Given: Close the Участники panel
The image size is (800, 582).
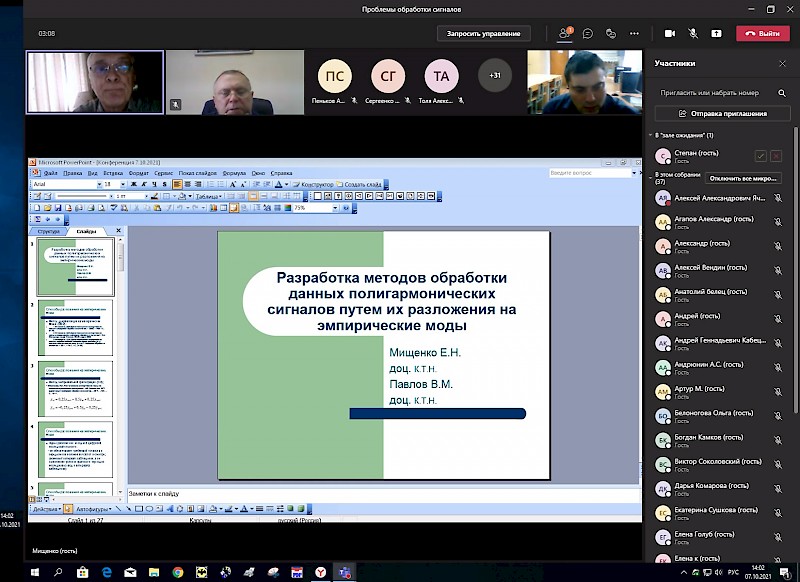Looking at the screenshot, I should (782, 63).
